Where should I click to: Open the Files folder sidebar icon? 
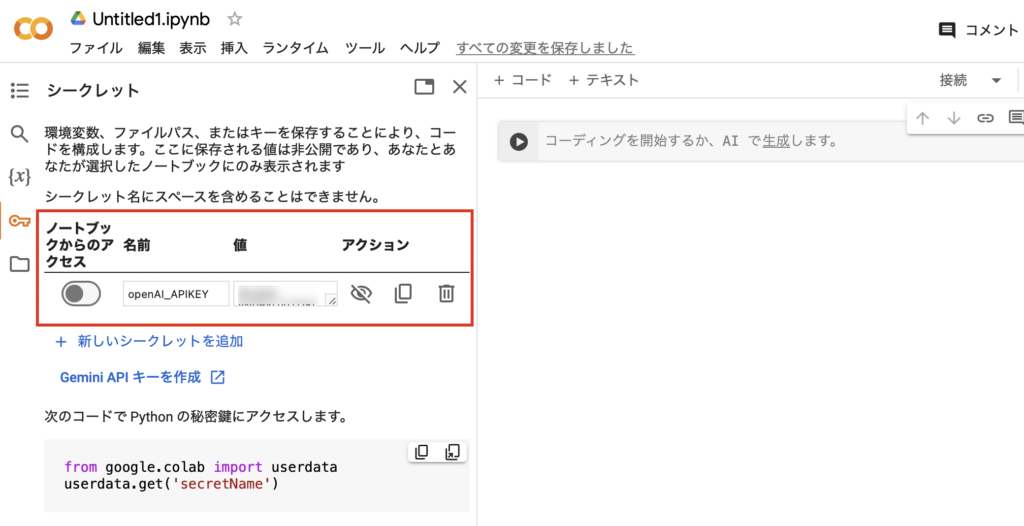click(x=19, y=264)
